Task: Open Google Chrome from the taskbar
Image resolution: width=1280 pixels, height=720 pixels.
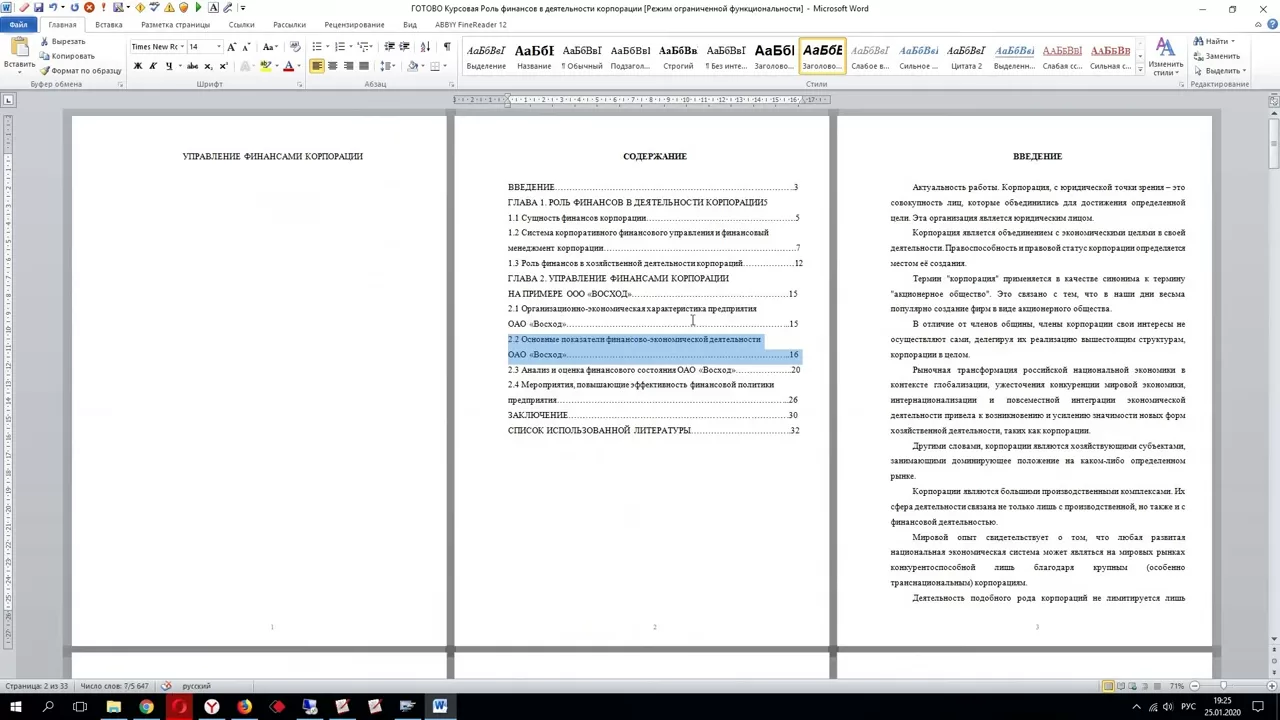Action: tap(146, 707)
